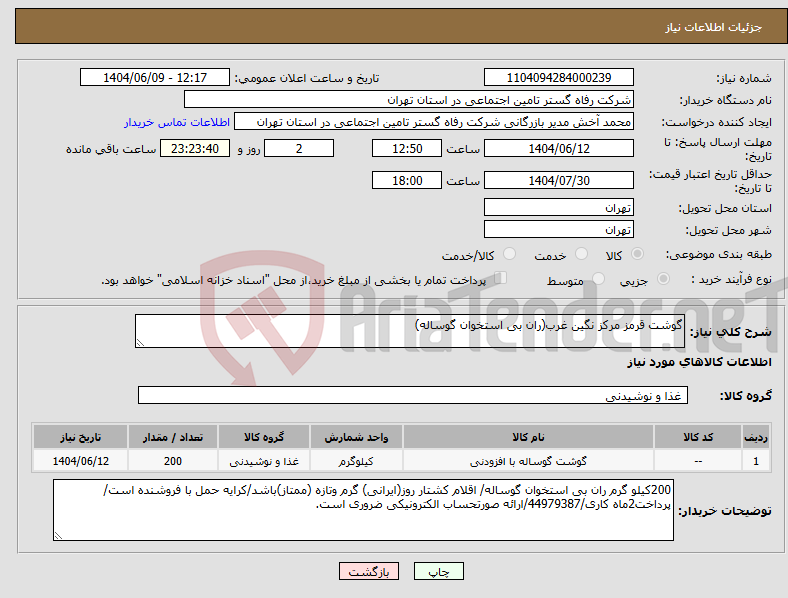This screenshot has height=598, width=788.
Task: Select the متوسط purchase type radio
Action: tap(599, 278)
